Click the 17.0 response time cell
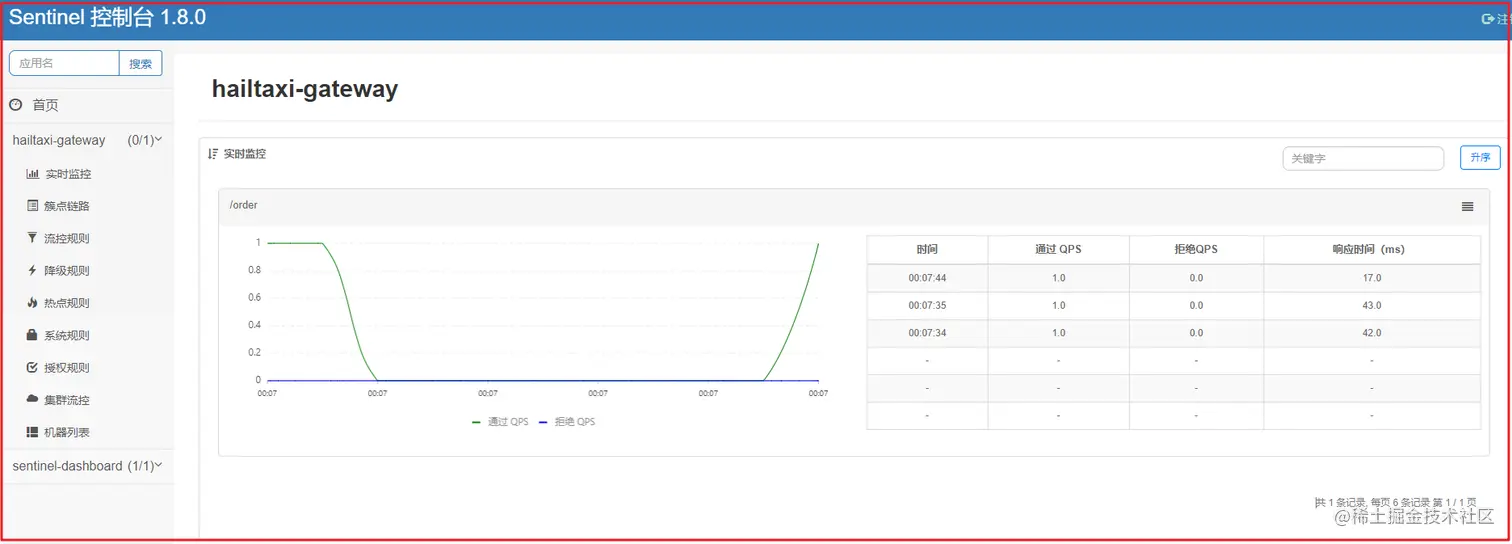Image resolution: width=1512 pixels, height=544 pixels. [1371, 278]
